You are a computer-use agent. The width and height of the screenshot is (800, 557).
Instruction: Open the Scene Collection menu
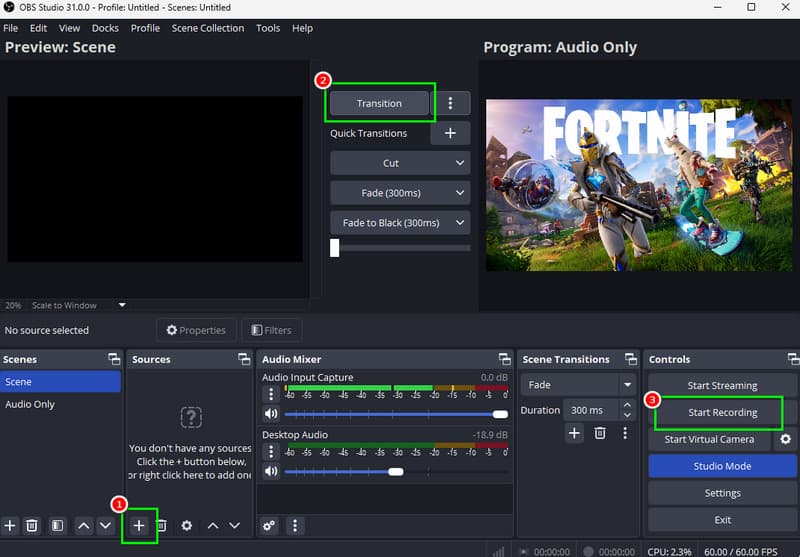point(208,28)
